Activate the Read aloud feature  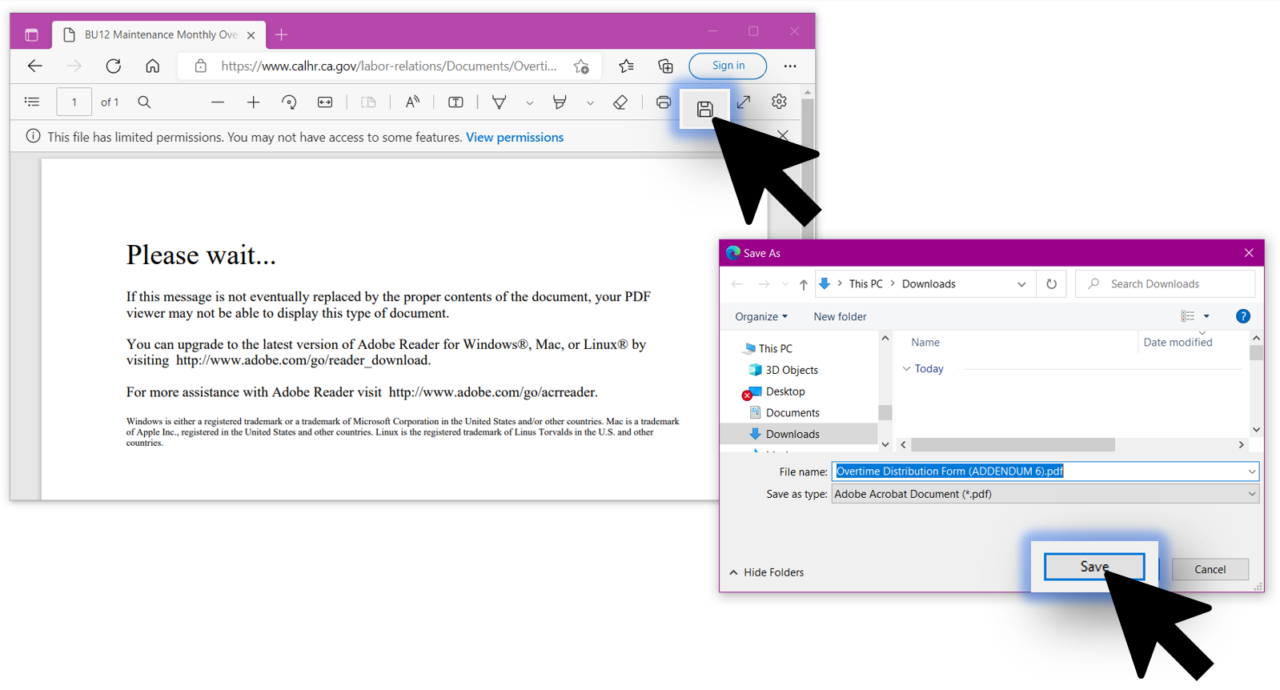click(x=412, y=101)
